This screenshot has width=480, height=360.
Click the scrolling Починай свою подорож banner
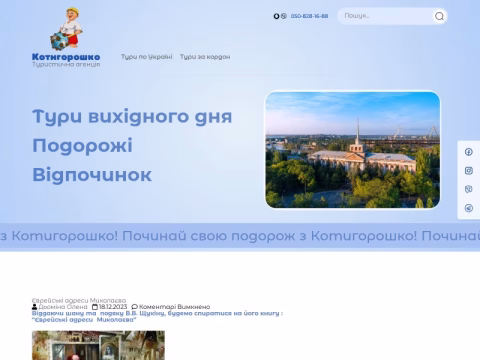pos(240,236)
